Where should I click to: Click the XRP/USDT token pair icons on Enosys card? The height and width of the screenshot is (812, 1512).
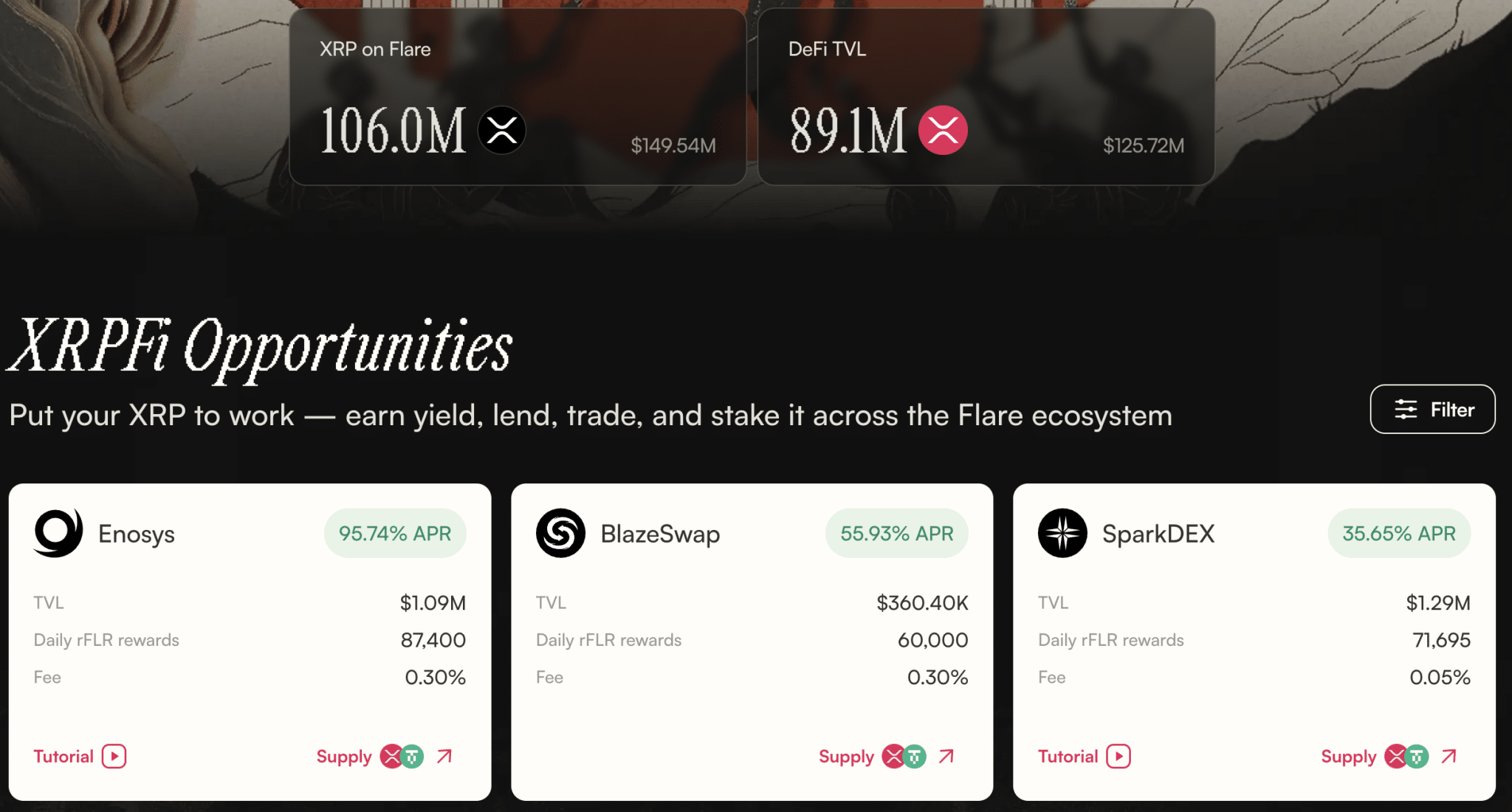(400, 756)
